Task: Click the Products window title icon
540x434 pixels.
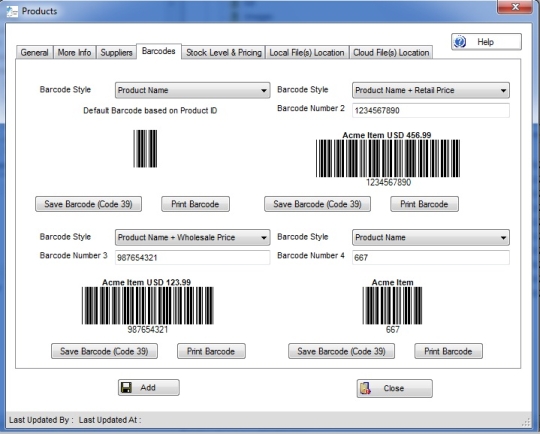Action: tap(12, 11)
